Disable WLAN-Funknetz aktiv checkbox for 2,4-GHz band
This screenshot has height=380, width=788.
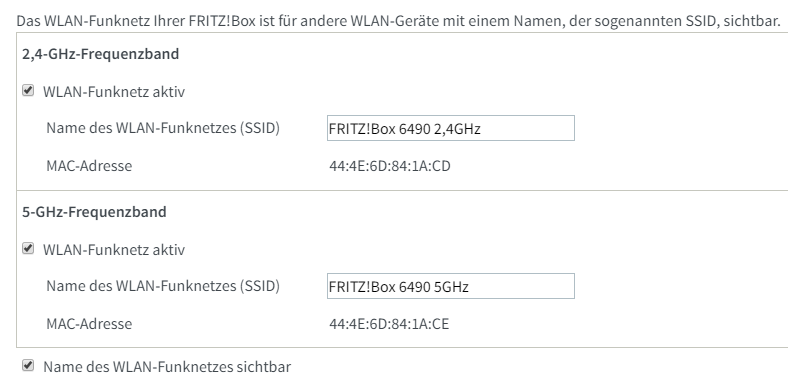28,91
